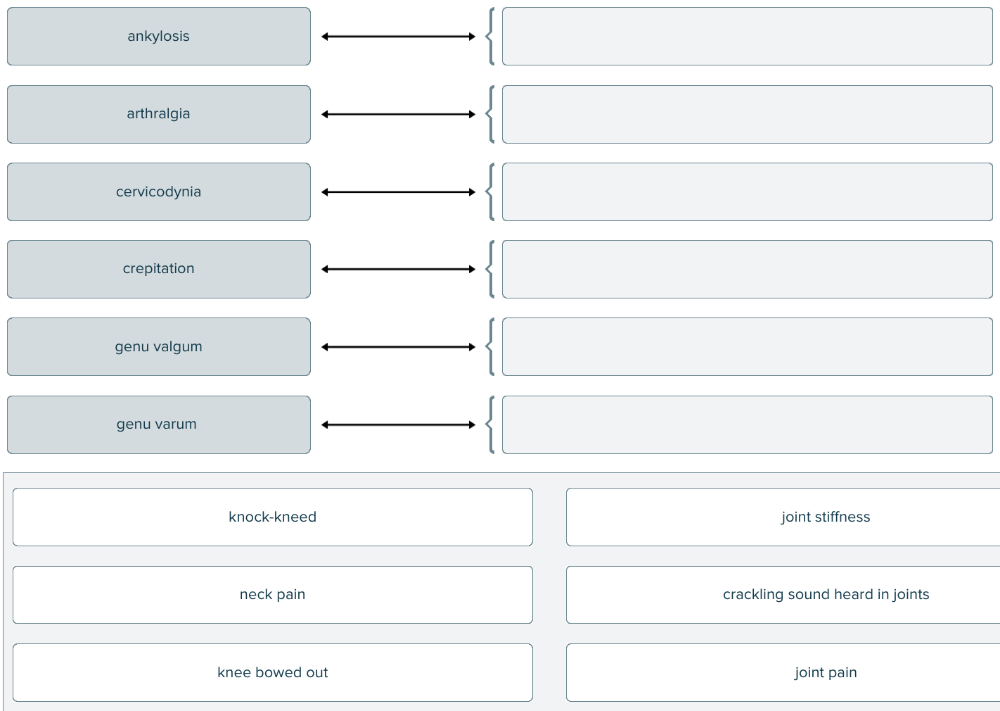Pick the joint stiffness answer tile
Screen dimensions: 1000x711
784,517
